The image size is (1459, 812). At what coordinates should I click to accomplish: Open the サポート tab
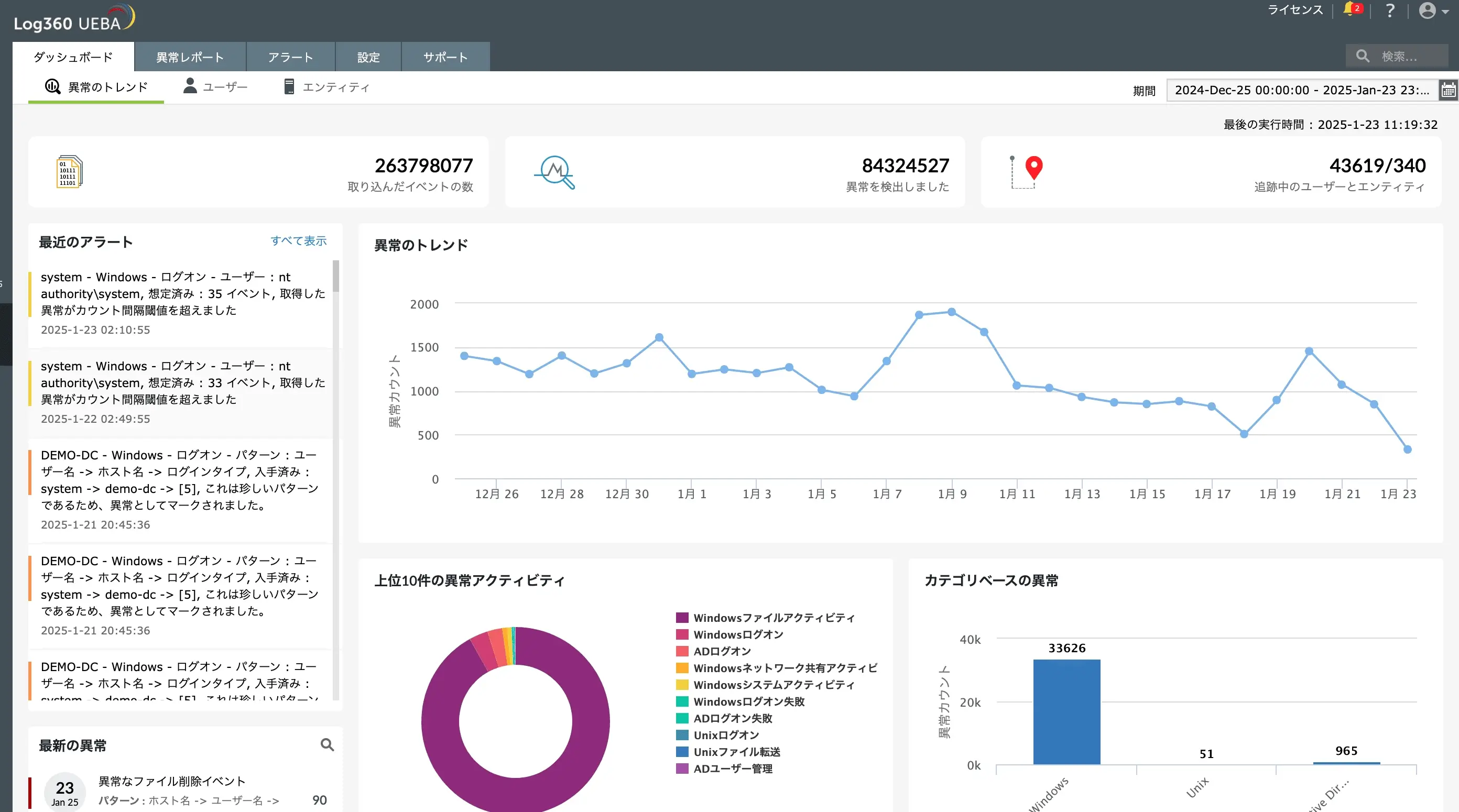pos(446,57)
